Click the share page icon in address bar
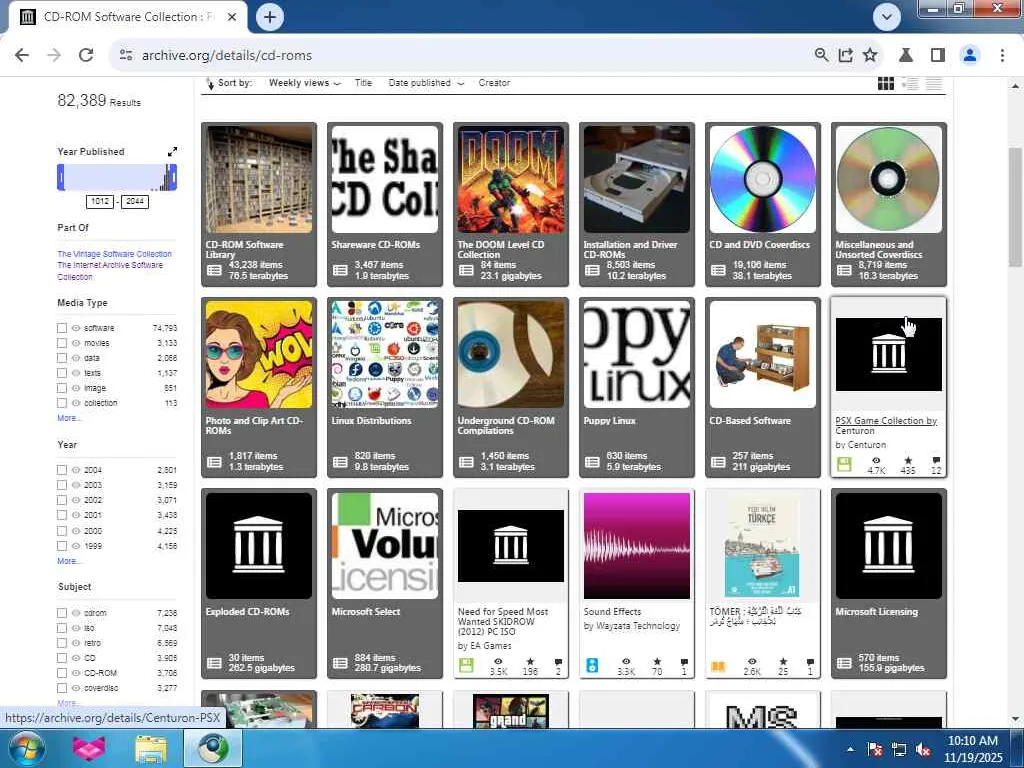The width and height of the screenshot is (1024, 768). point(846,55)
